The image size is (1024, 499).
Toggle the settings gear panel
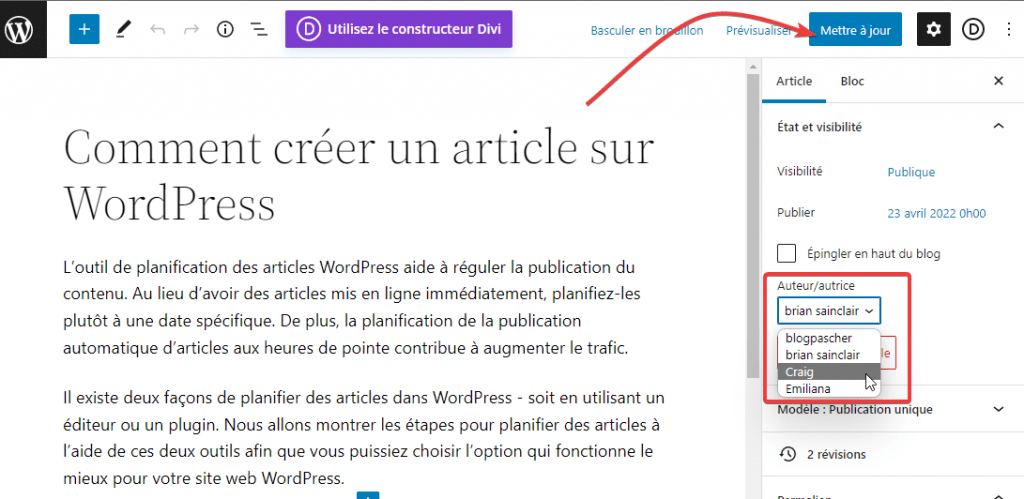(x=934, y=29)
